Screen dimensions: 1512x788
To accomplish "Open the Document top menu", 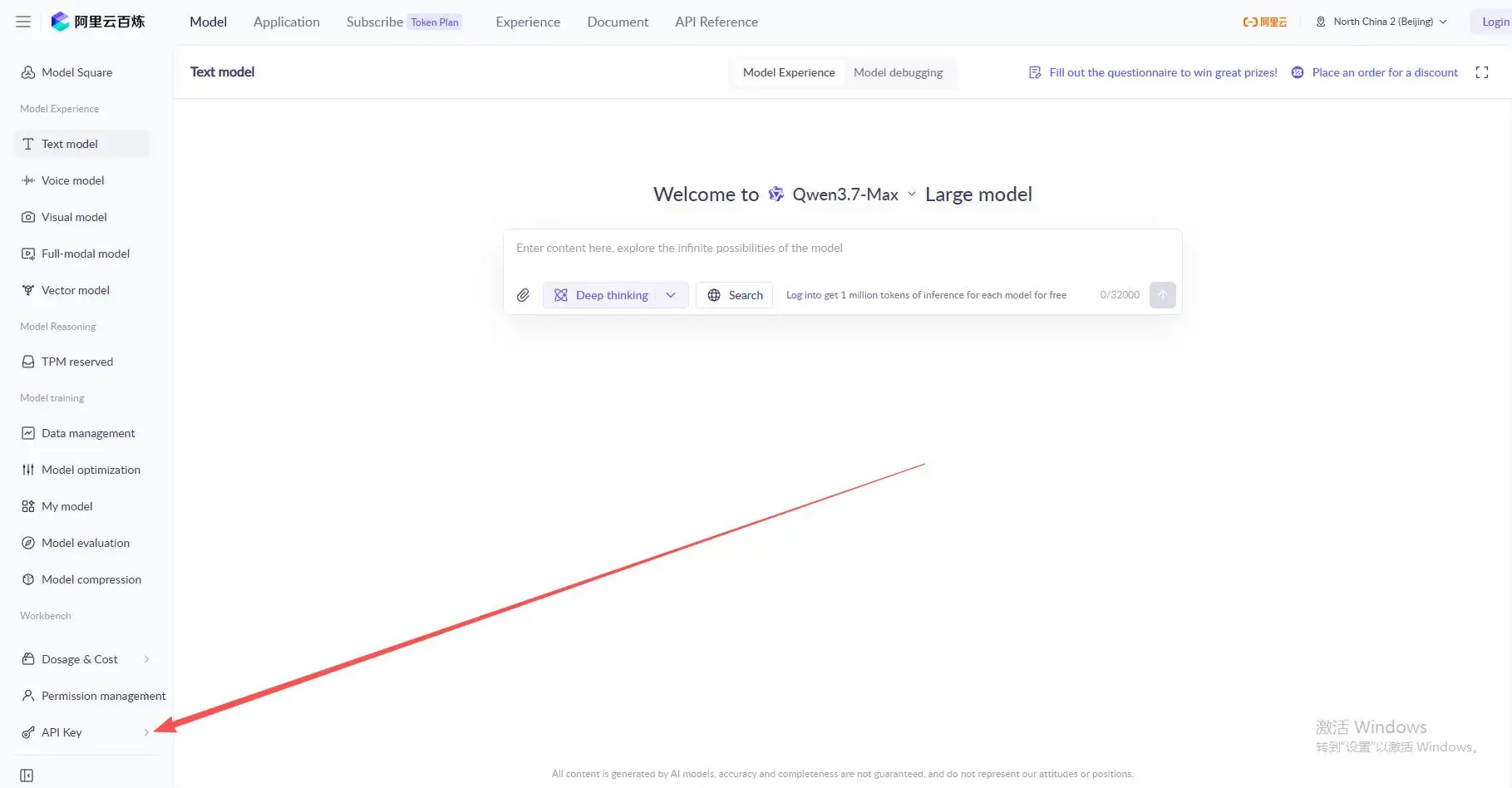I will 618,22.
